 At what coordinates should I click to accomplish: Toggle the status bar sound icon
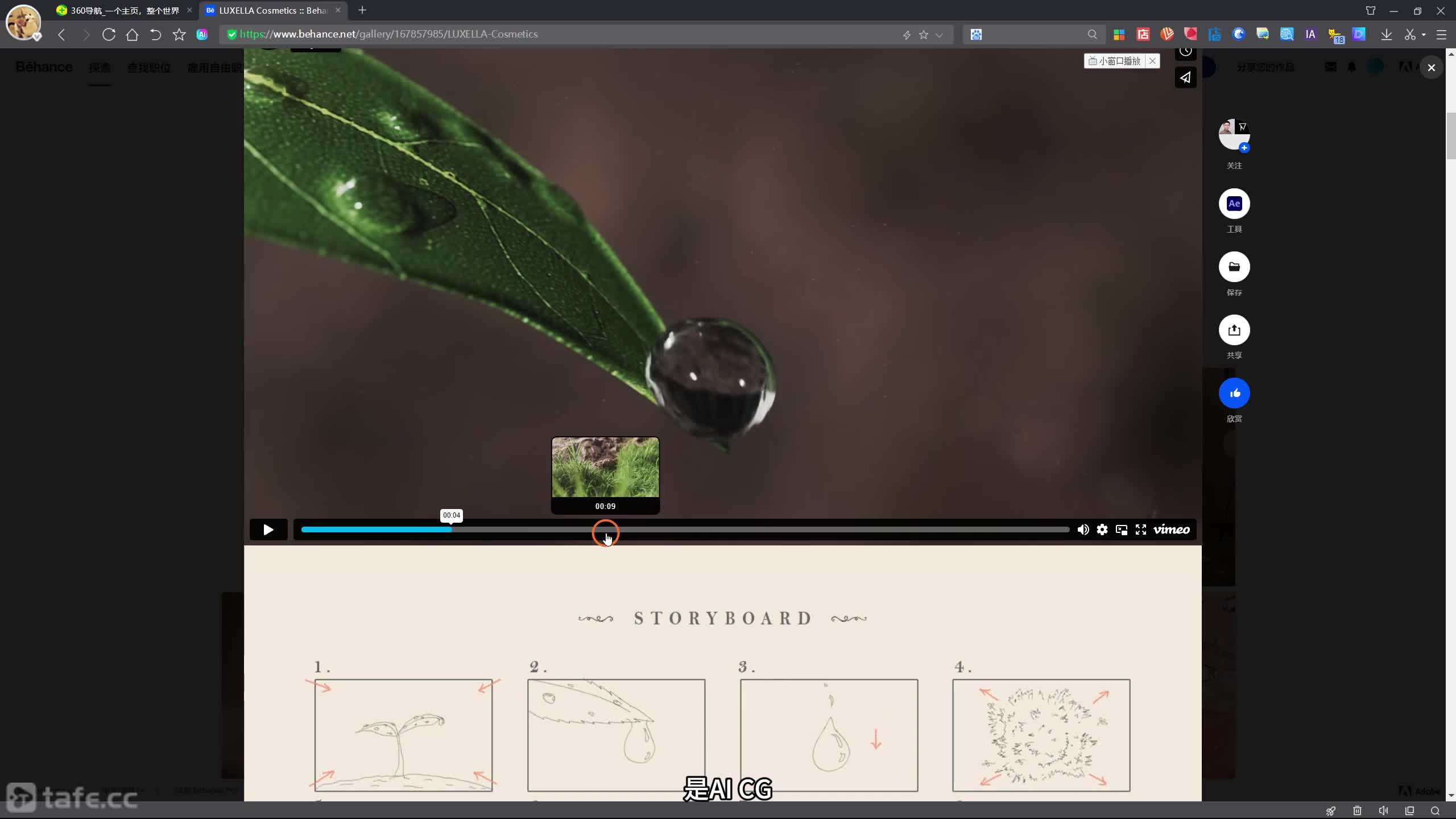(1383, 811)
